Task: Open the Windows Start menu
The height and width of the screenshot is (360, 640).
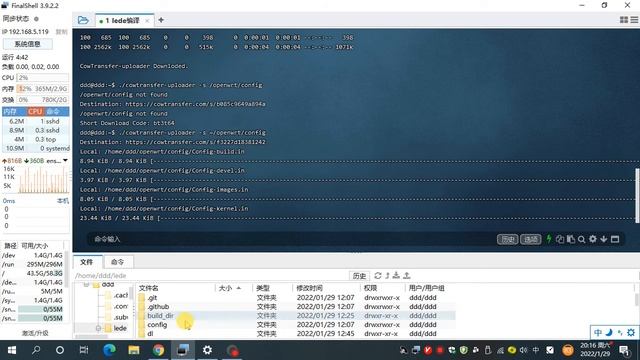Action: (x=12, y=350)
